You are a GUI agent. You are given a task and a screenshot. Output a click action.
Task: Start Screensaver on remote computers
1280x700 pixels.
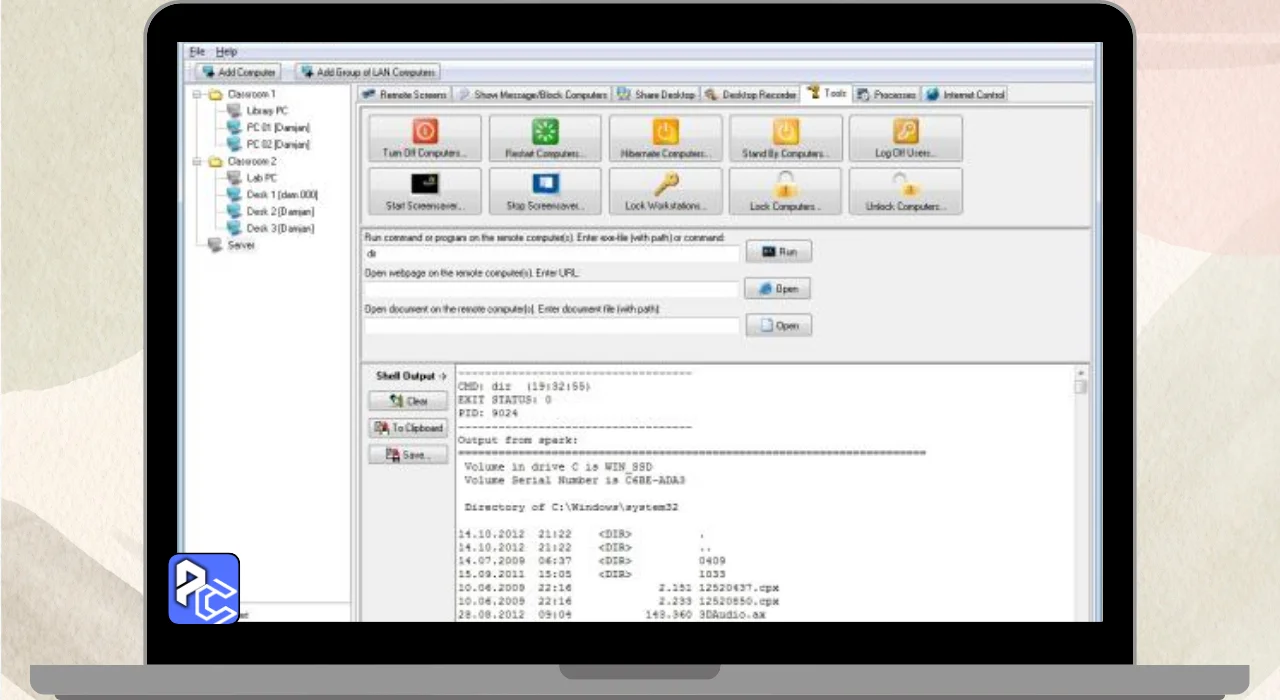click(425, 191)
